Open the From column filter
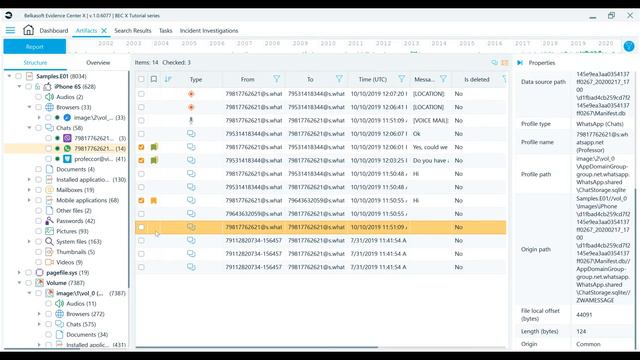The width and height of the screenshot is (640, 360). click(276, 79)
